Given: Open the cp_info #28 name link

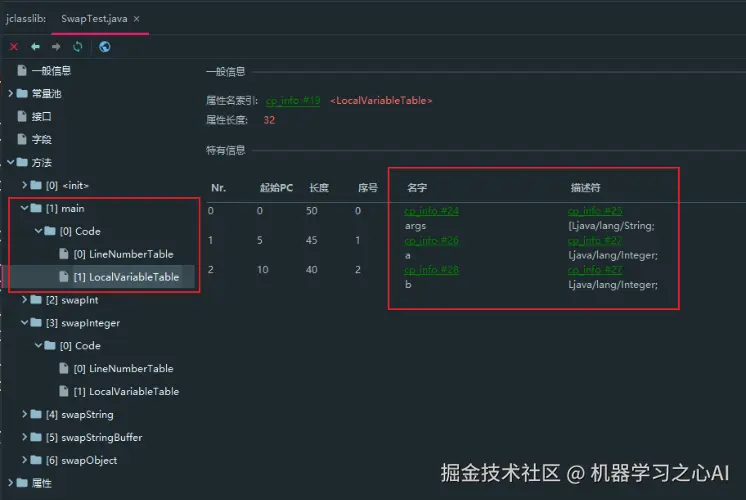Looking at the screenshot, I should [432, 270].
